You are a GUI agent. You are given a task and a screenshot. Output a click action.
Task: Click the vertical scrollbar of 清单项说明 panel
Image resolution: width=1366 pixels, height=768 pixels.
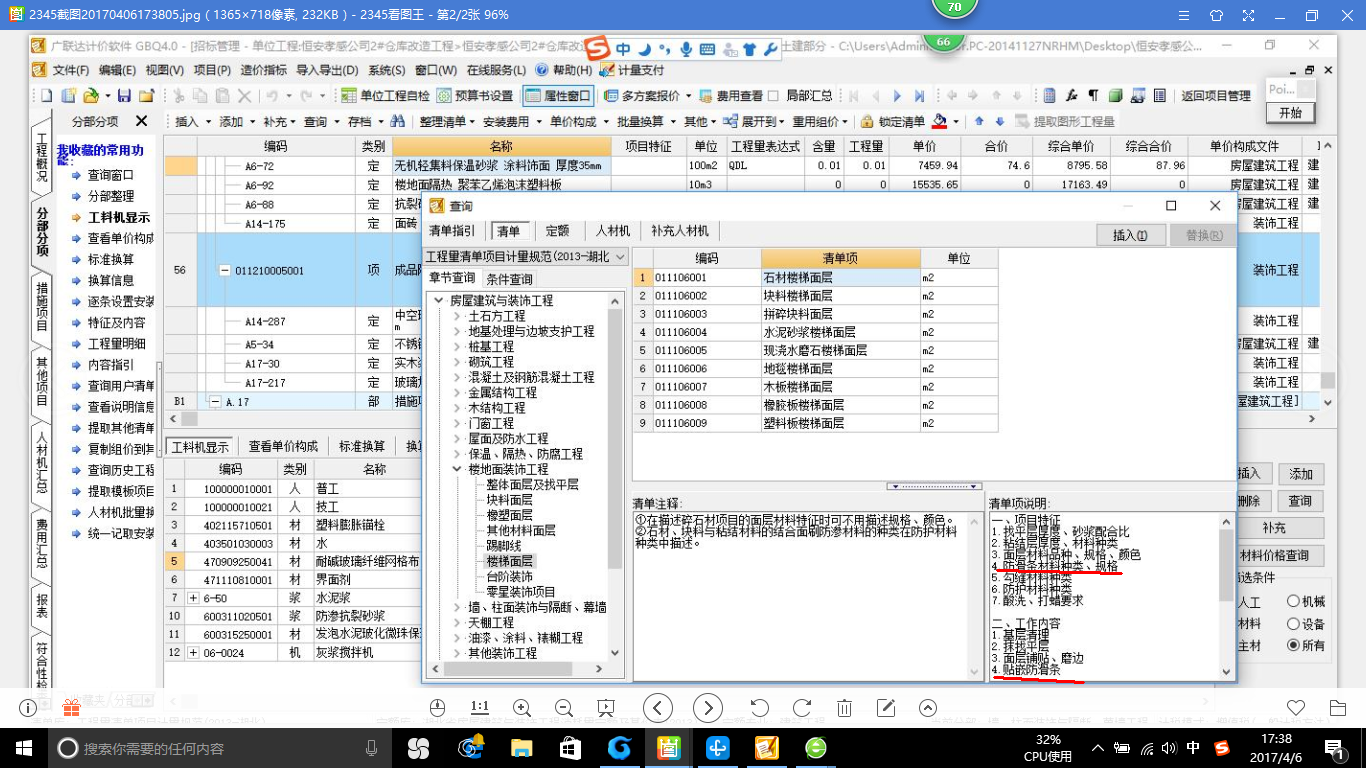pos(1226,596)
